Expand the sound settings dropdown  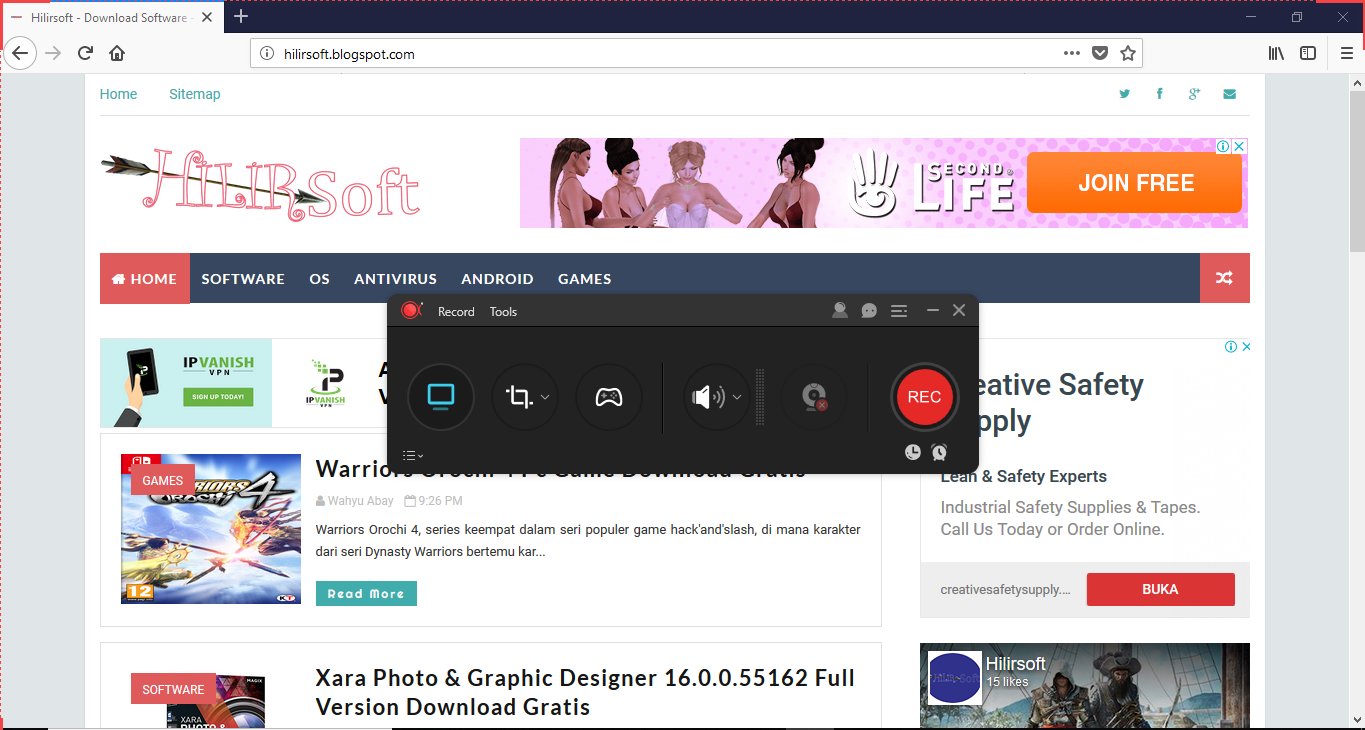coord(735,397)
